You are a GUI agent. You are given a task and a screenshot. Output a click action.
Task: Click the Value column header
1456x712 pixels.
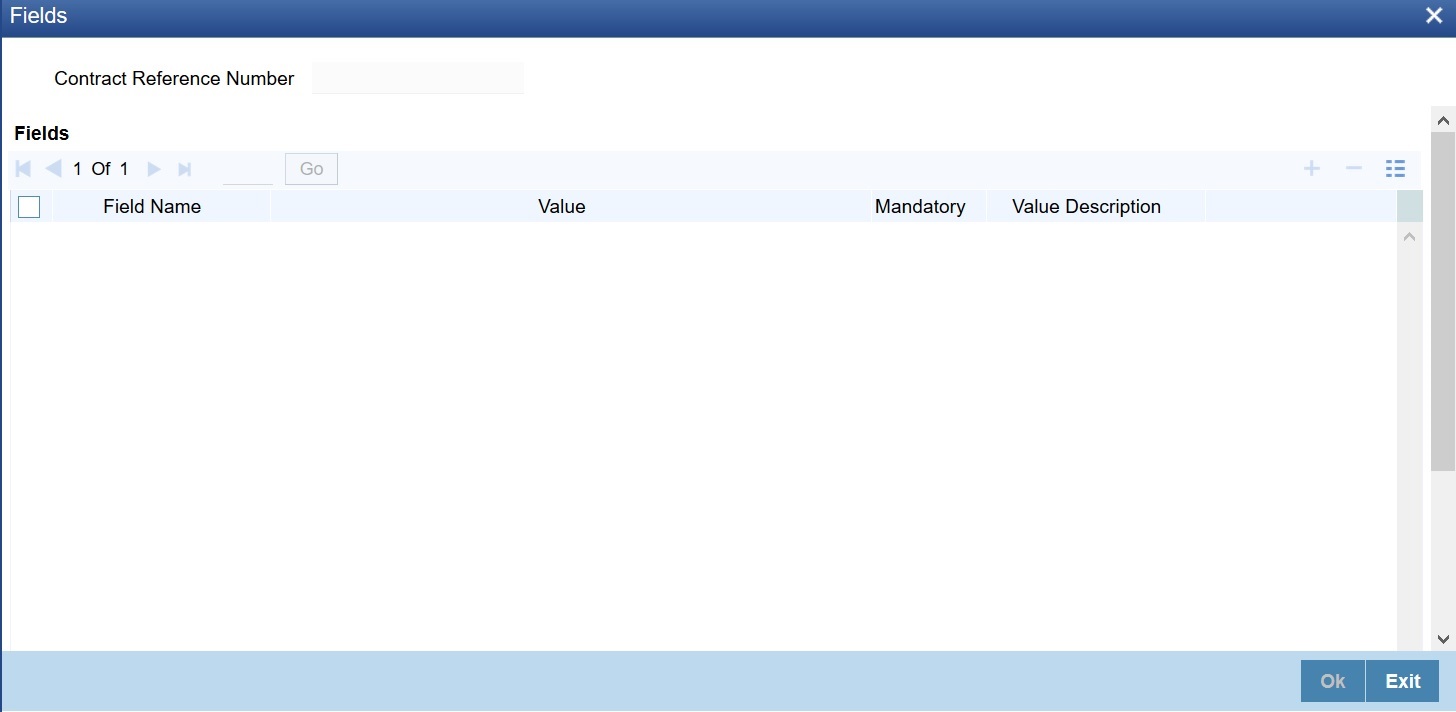click(562, 207)
